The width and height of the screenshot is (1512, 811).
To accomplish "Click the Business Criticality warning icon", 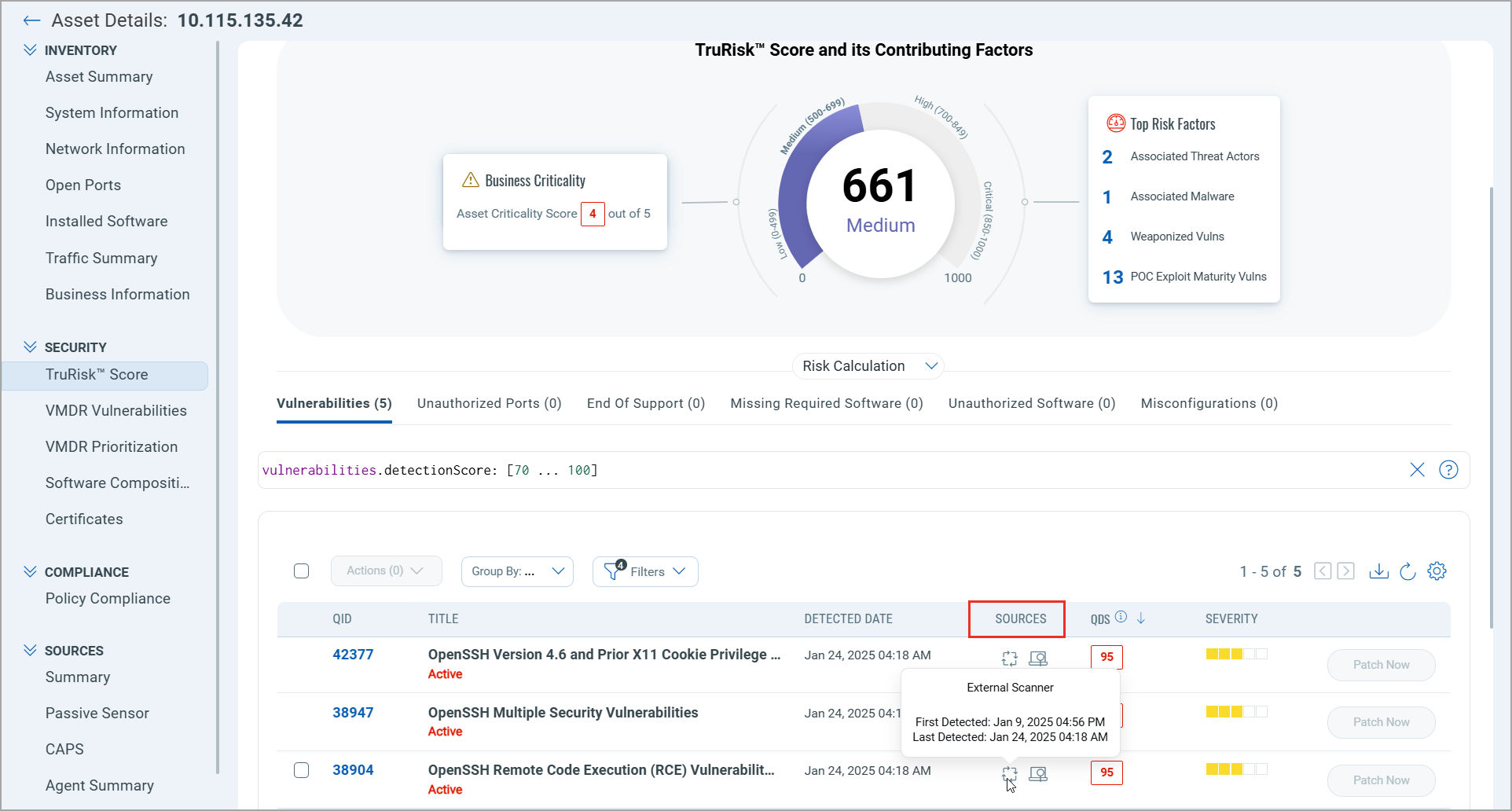I will coord(471,180).
